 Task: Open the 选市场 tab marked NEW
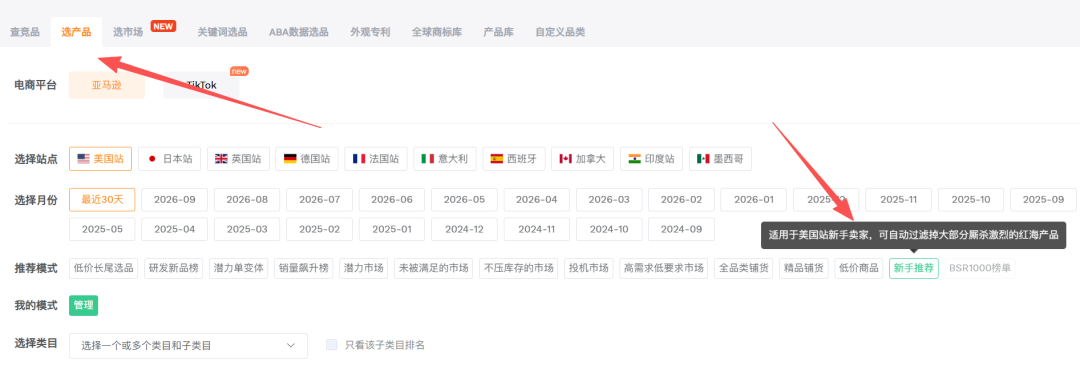[x=128, y=32]
